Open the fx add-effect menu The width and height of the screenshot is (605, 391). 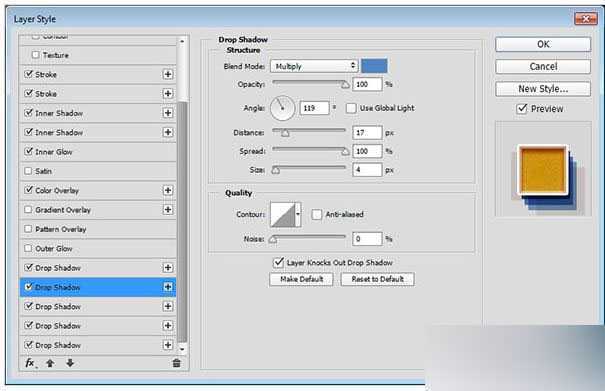(x=30, y=363)
